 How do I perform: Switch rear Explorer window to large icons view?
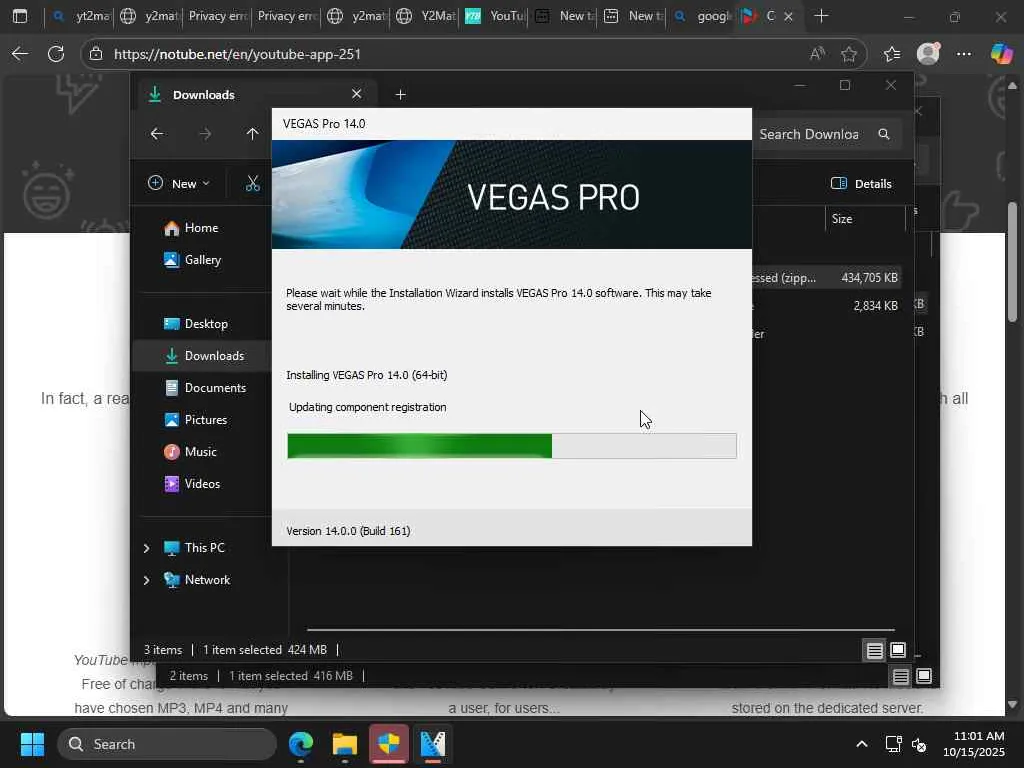(x=923, y=677)
